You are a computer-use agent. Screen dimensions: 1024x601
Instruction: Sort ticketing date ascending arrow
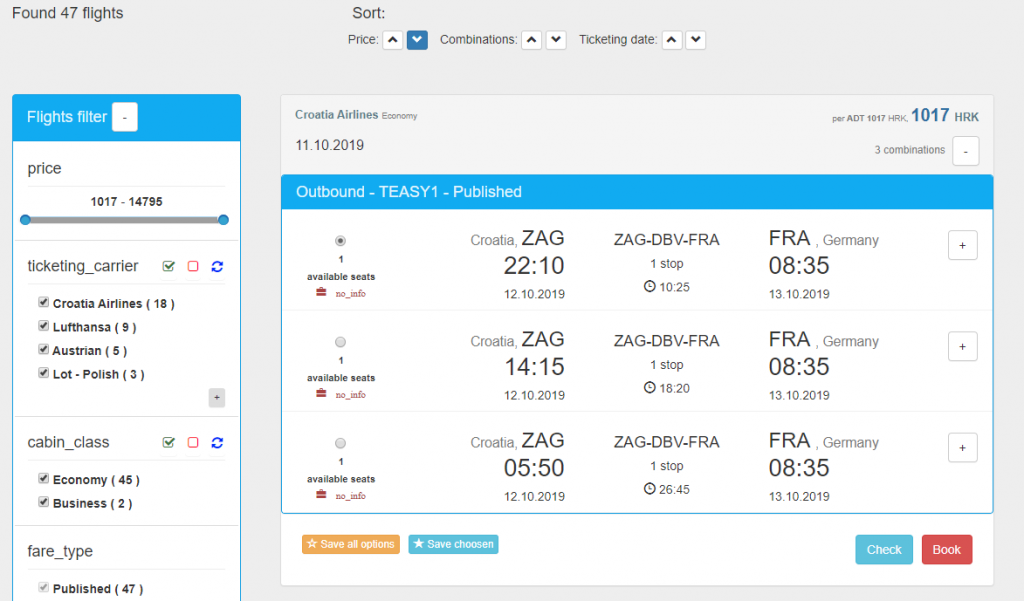click(672, 40)
